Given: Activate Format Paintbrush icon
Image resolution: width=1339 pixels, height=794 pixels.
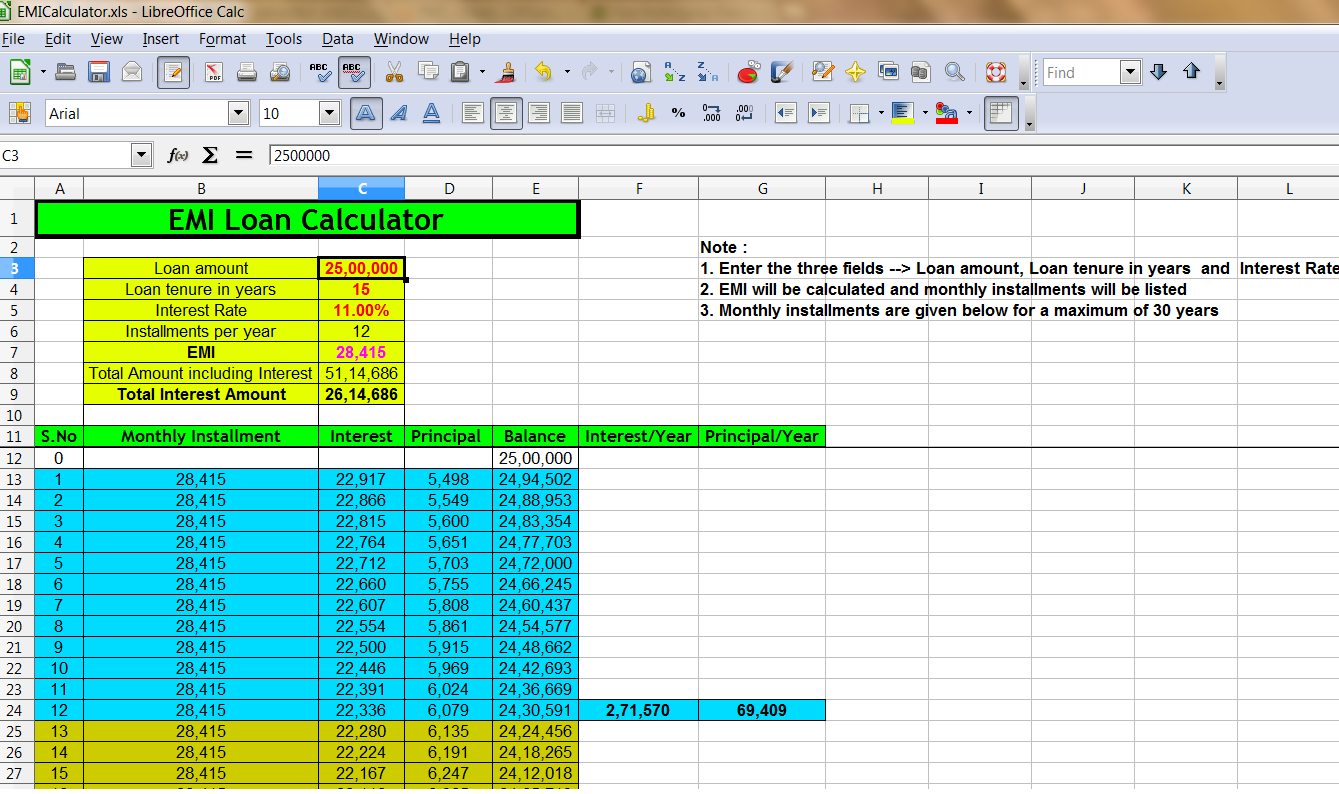Looking at the screenshot, I should point(507,72).
